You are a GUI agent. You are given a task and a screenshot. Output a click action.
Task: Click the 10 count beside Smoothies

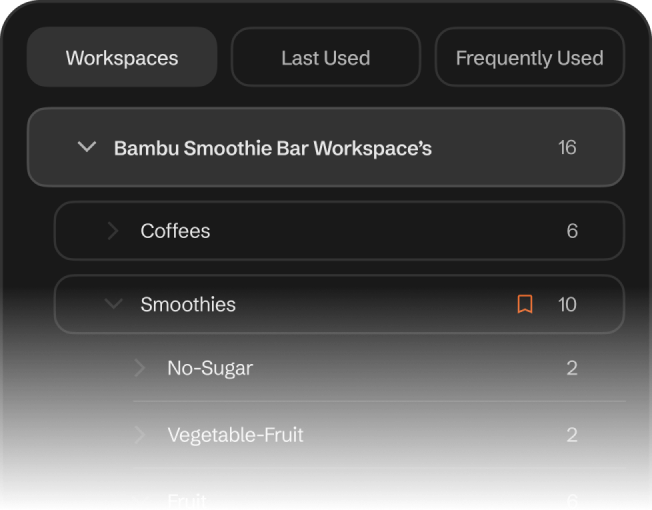point(567,305)
